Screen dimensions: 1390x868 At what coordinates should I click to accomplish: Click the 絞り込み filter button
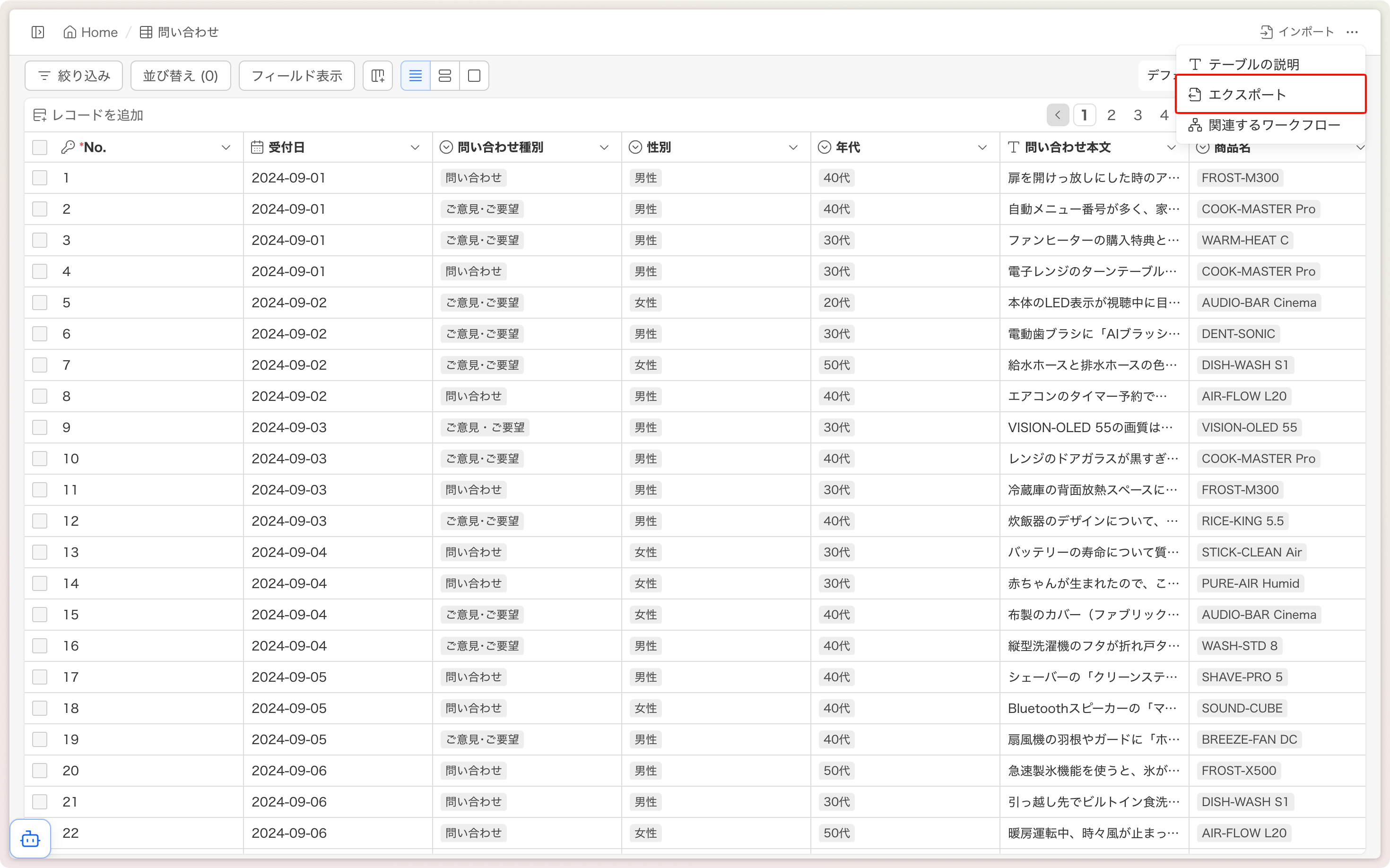[x=74, y=76]
